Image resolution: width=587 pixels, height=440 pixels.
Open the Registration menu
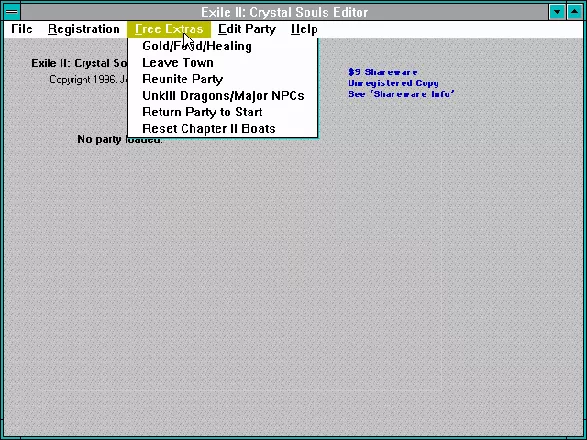83,29
